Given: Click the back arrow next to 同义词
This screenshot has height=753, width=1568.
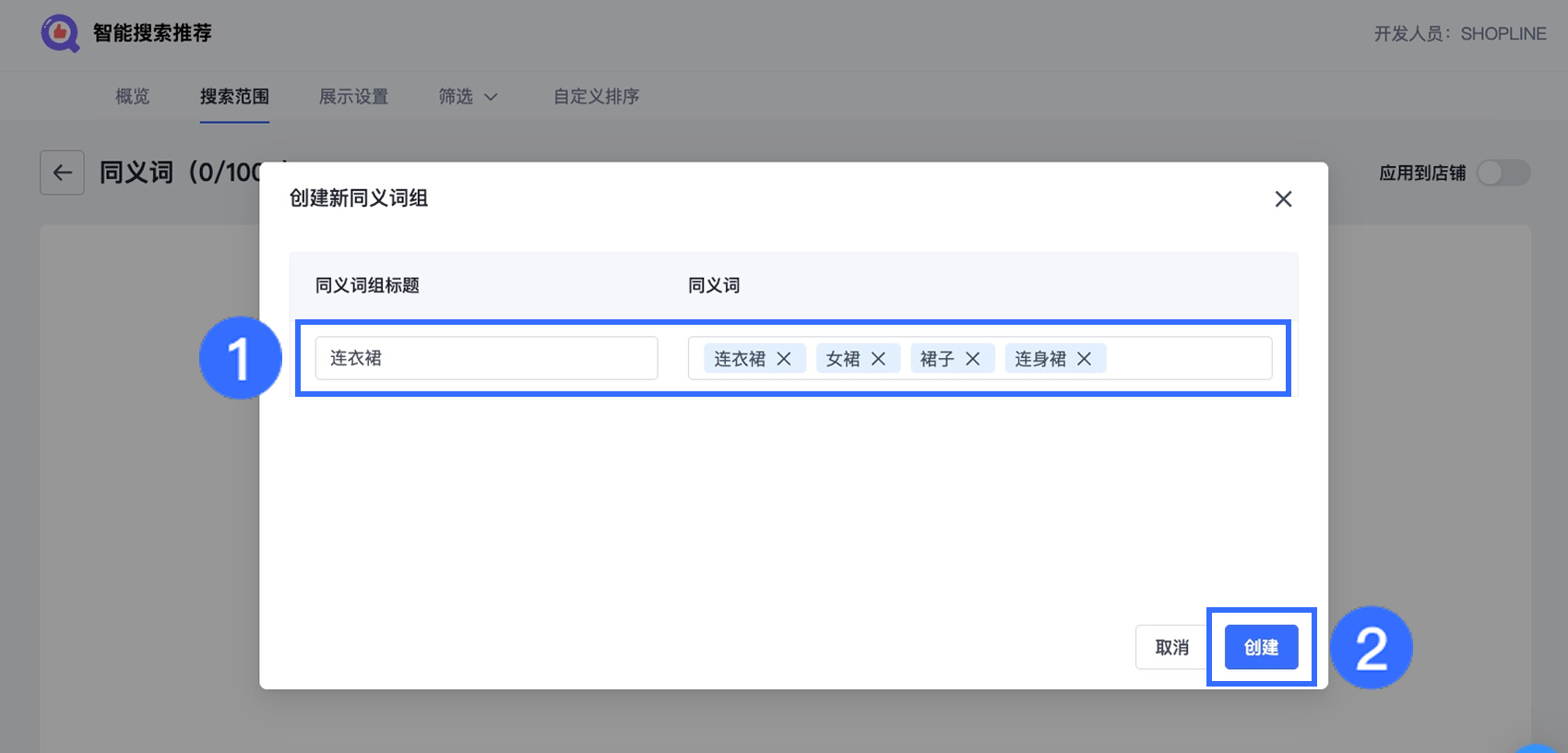Looking at the screenshot, I should (x=62, y=173).
